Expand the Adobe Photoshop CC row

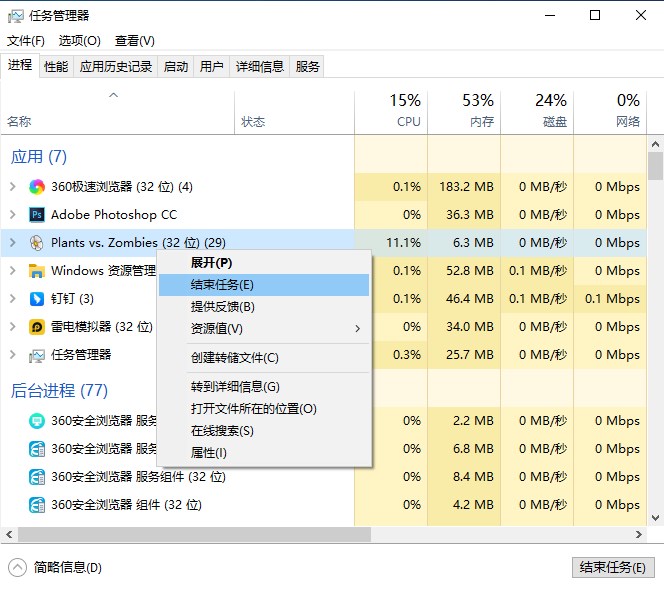[x=13, y=215]
